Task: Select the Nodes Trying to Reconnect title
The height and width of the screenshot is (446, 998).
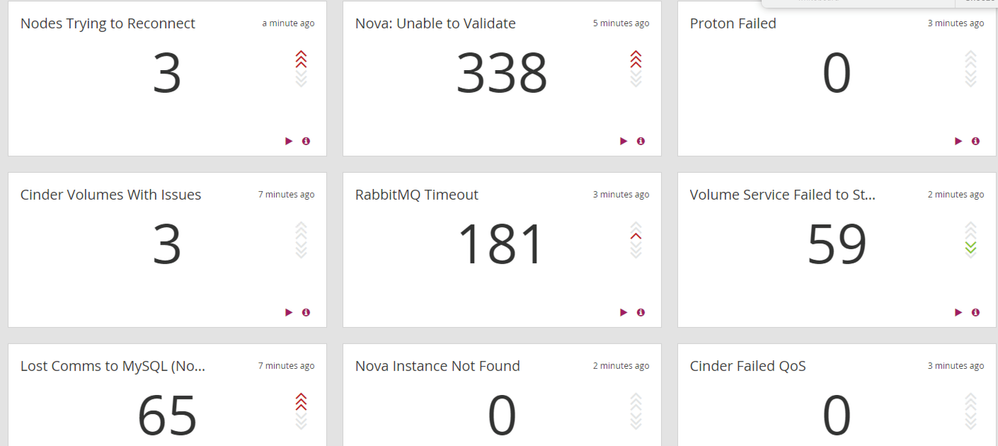Action: point(108,24)
